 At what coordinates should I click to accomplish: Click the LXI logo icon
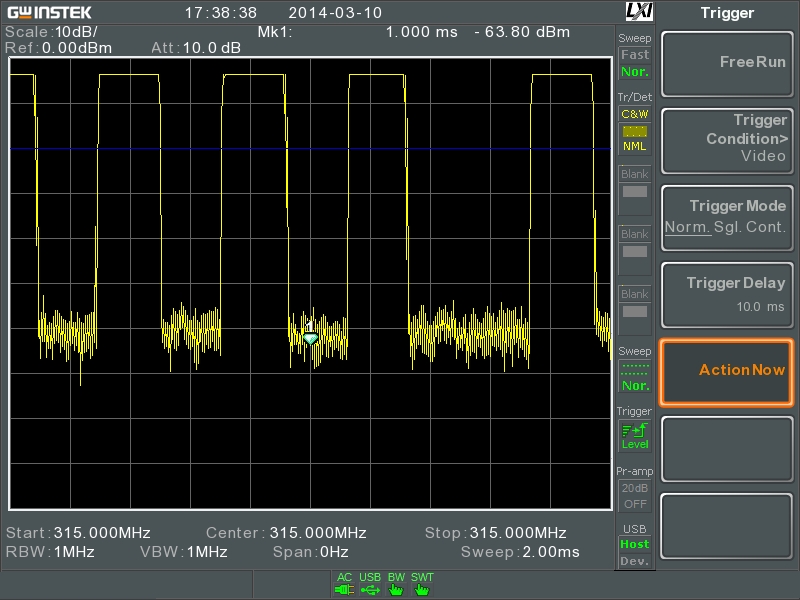[x=639, y=11]
